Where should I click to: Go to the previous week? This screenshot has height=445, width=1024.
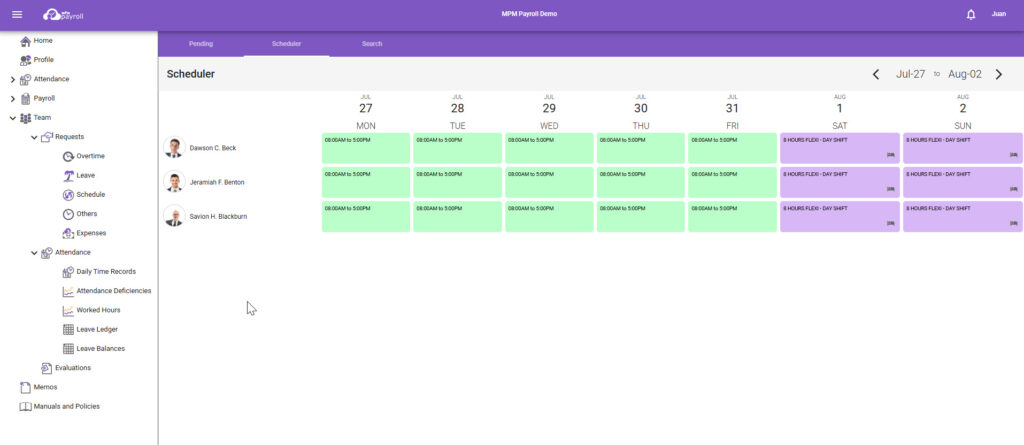coord(876,74)
